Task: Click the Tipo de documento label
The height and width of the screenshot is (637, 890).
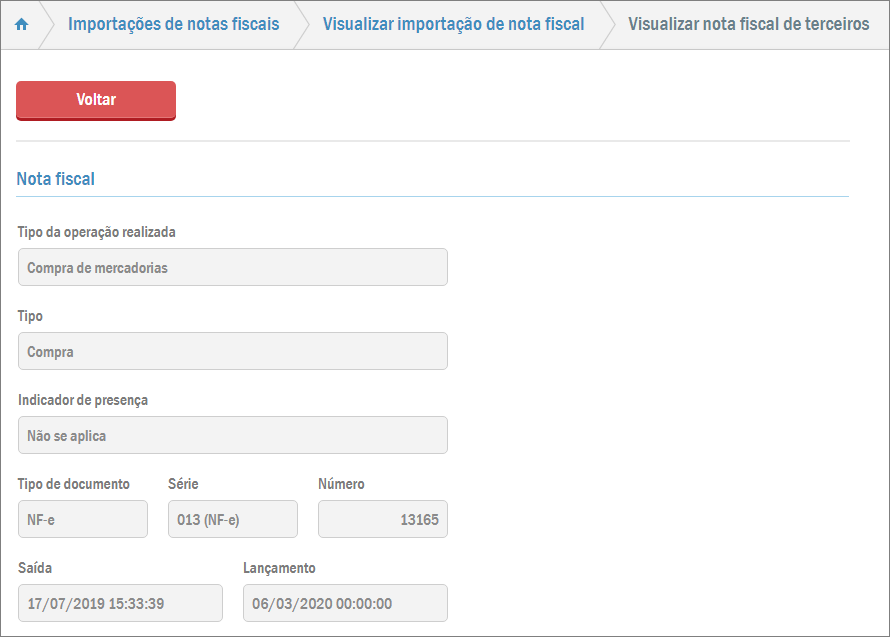Action: (x=74, y=484)
